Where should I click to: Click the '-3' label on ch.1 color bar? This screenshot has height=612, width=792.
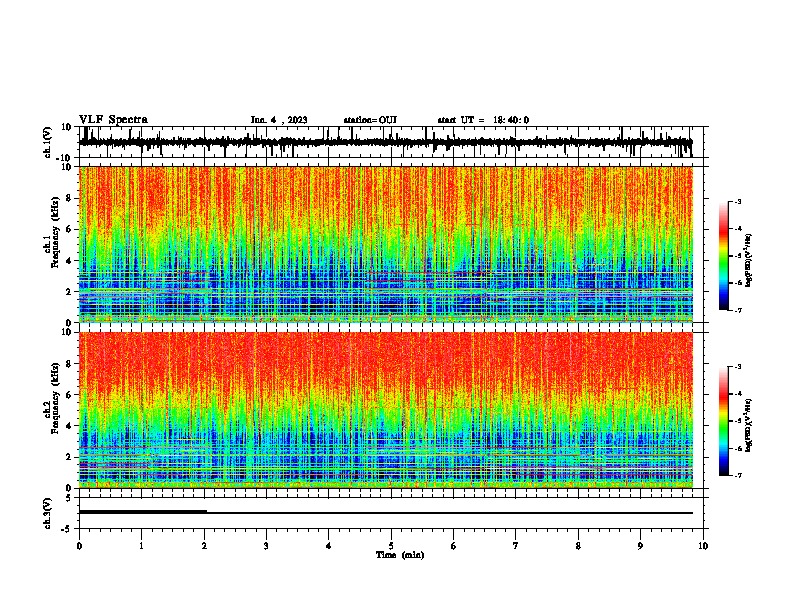tap(737, 201)
